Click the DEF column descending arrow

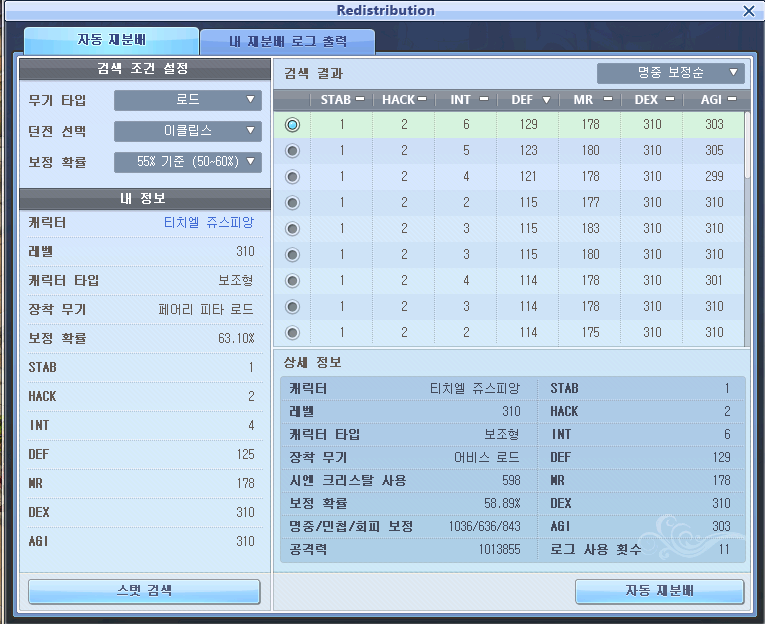tap(546, 100)
